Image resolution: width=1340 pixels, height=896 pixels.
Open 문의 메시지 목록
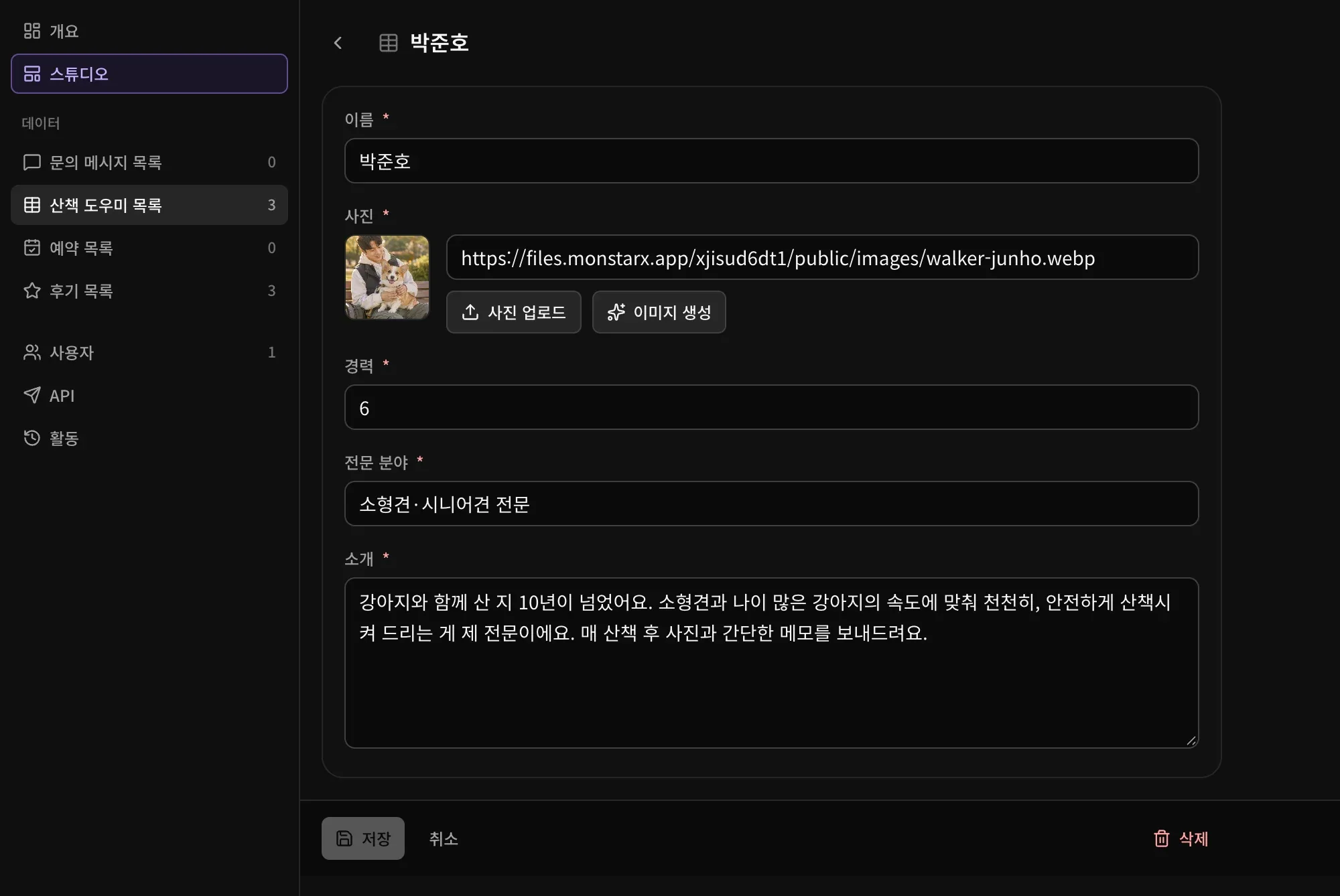[149, 162]
